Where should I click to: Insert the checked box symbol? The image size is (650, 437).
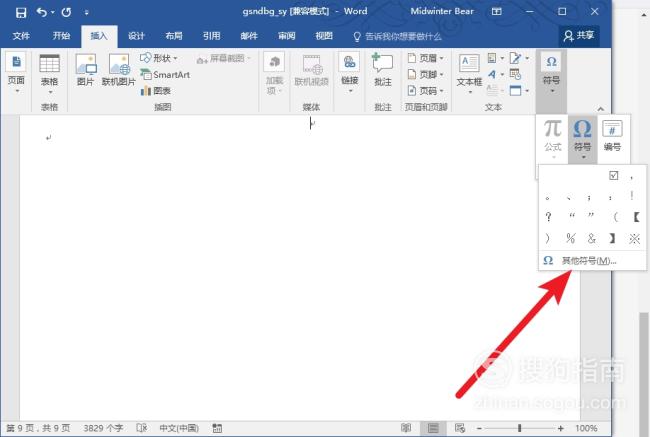click(x=614, y=175)
